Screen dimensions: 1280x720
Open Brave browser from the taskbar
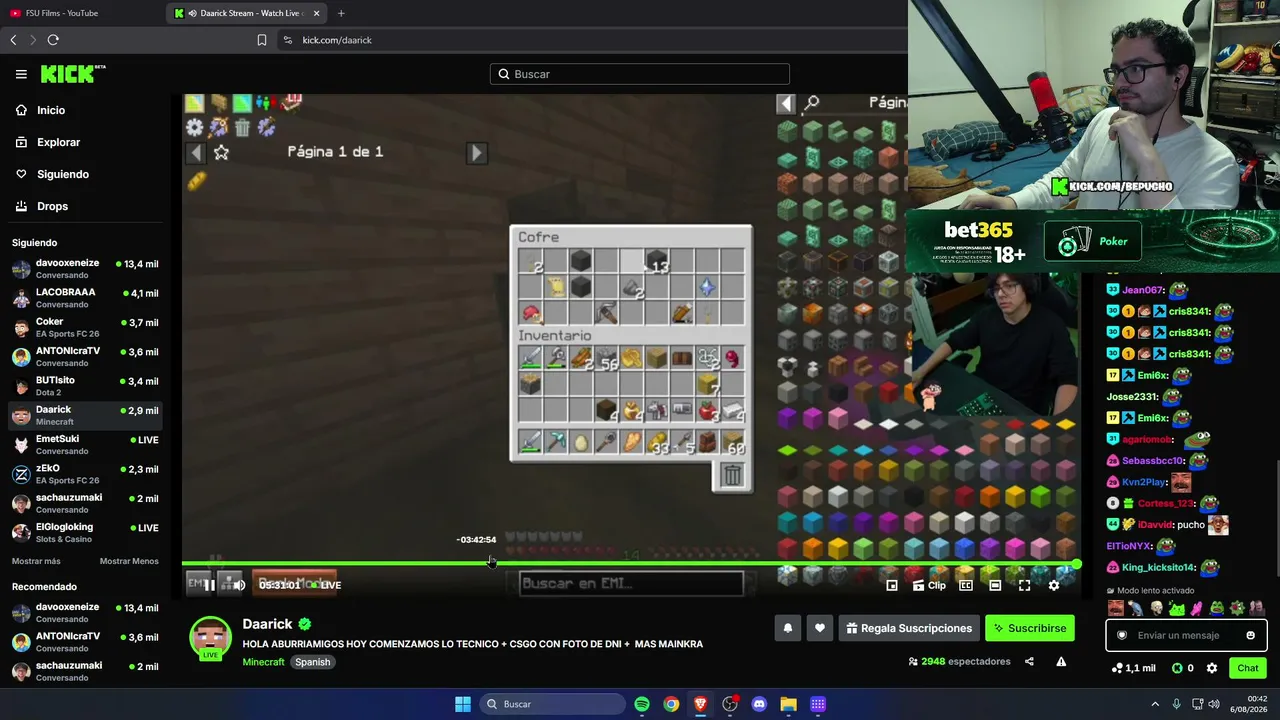[701, 704]
